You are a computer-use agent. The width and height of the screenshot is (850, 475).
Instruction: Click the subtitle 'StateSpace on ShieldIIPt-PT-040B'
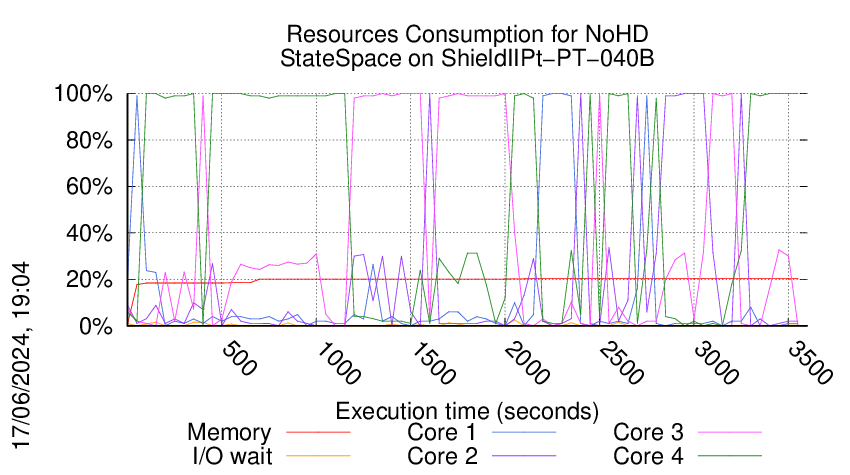point(467,58)
